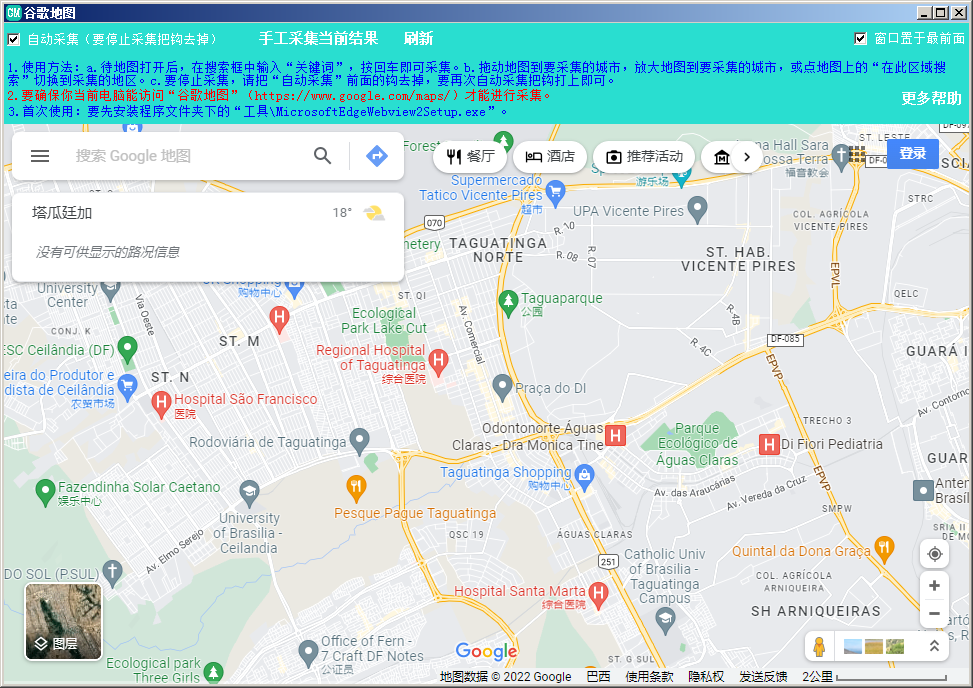Screen dimensions: 973x688
Task: Click the weather icon beside 18°
Action: point(373,213)
